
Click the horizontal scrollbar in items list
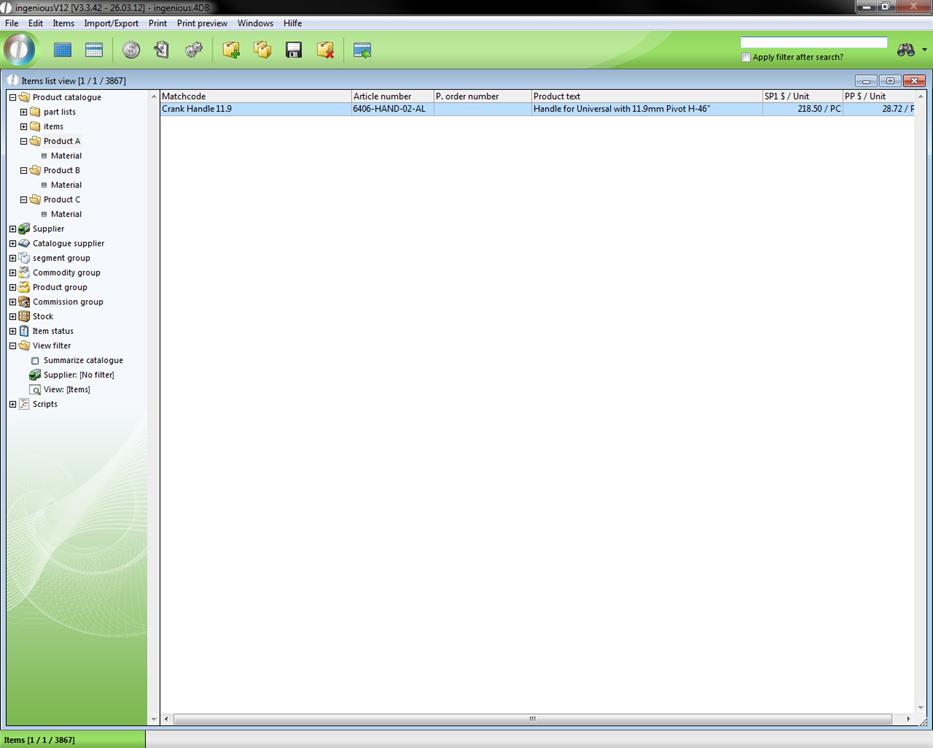click(532, 719)
